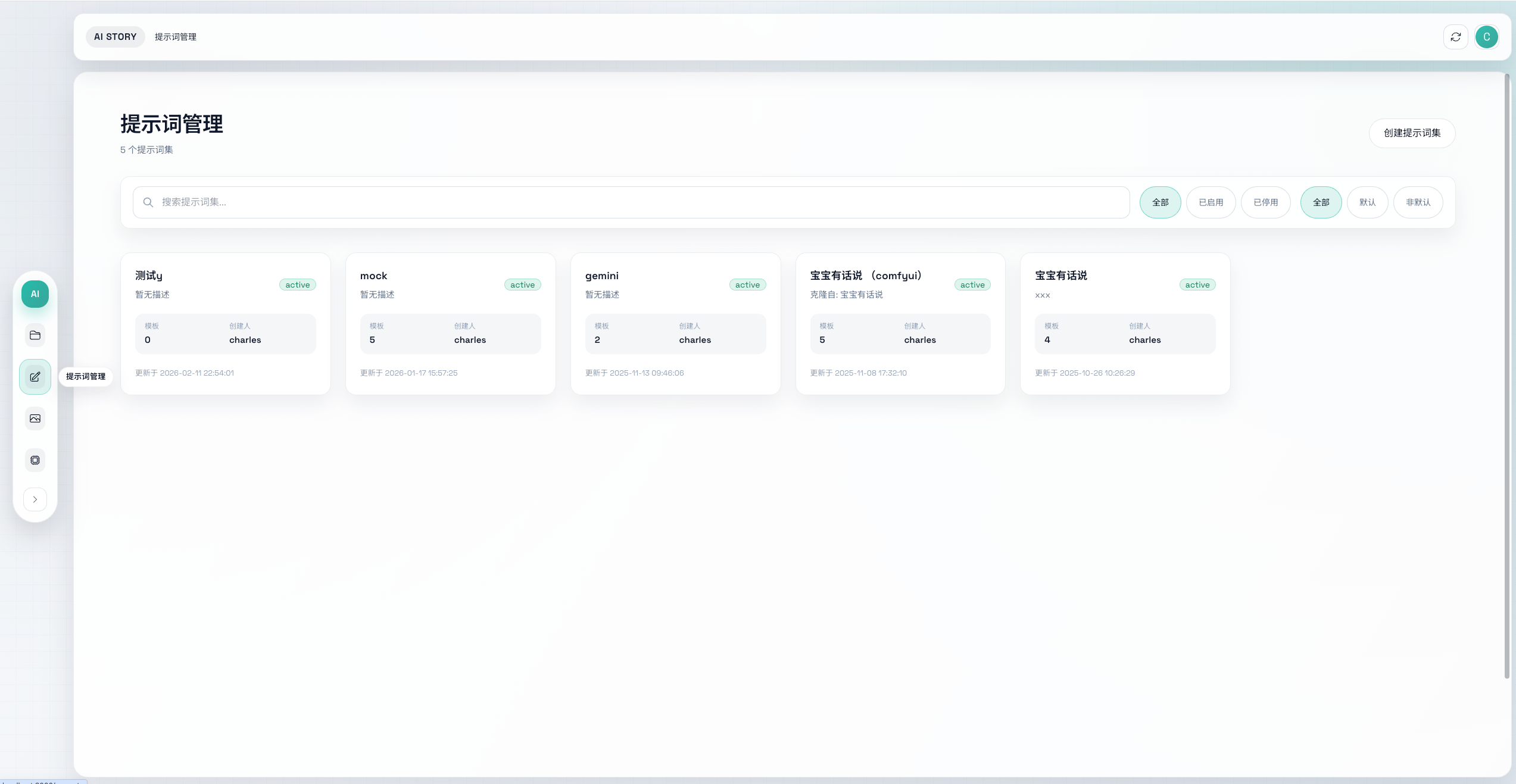This screenshot has height=784, width=1516.
Task: Click the 创建提示词集 button
Action: tap(1412, 133)
